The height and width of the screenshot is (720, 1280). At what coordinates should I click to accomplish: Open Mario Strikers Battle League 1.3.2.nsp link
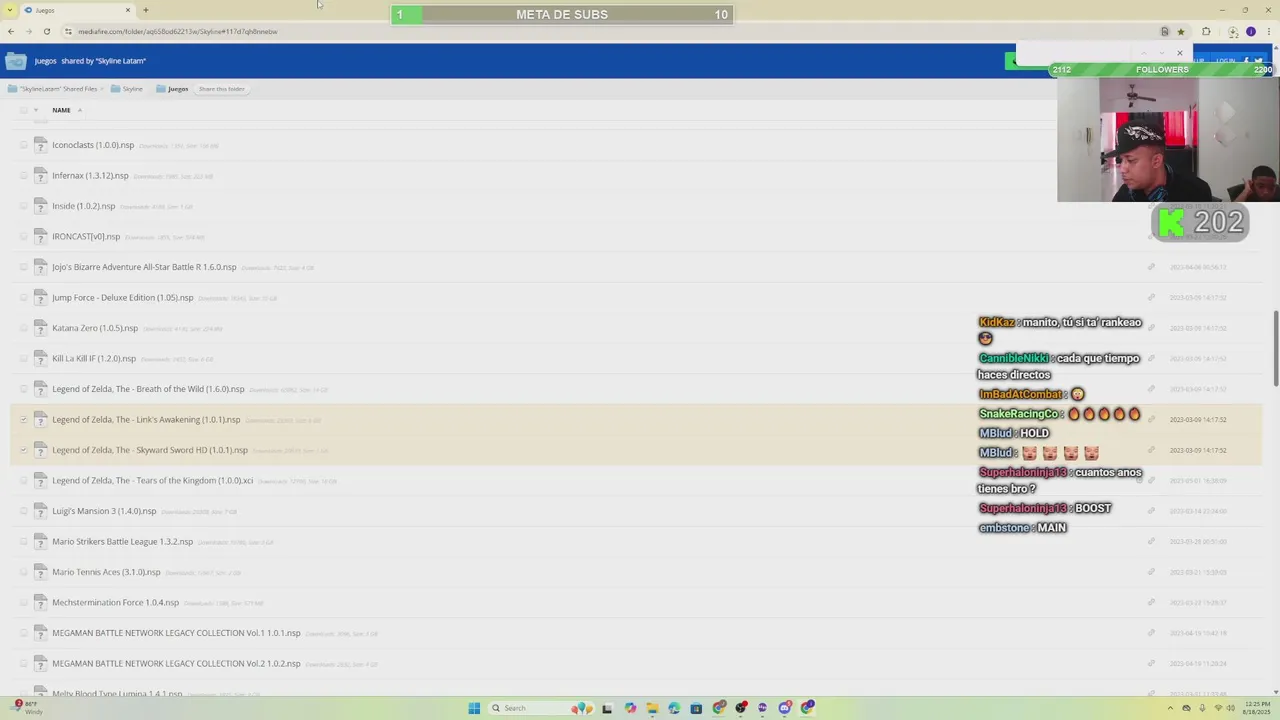(x=122, y=542)
